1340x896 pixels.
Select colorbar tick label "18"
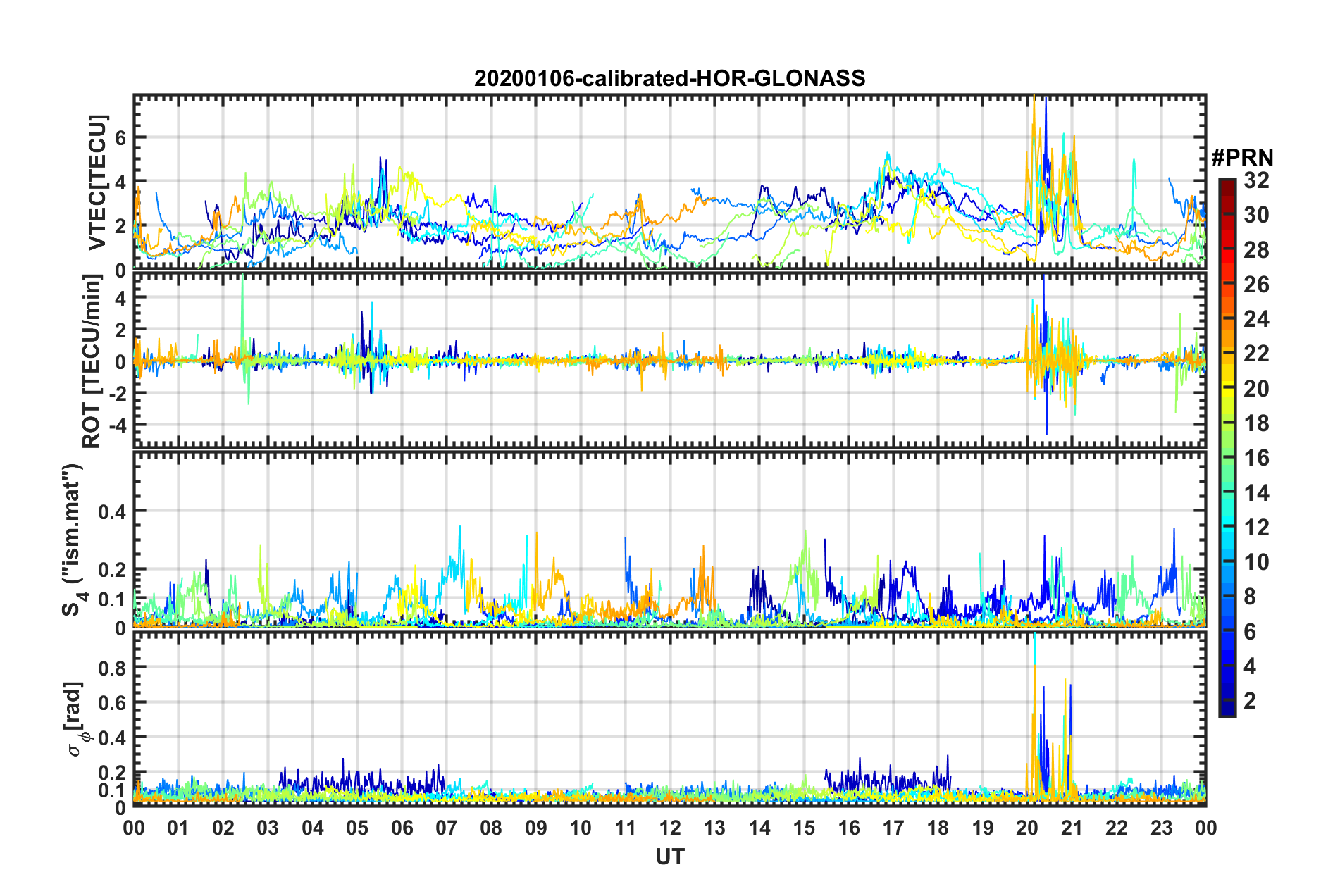(x=1257, y=423)
